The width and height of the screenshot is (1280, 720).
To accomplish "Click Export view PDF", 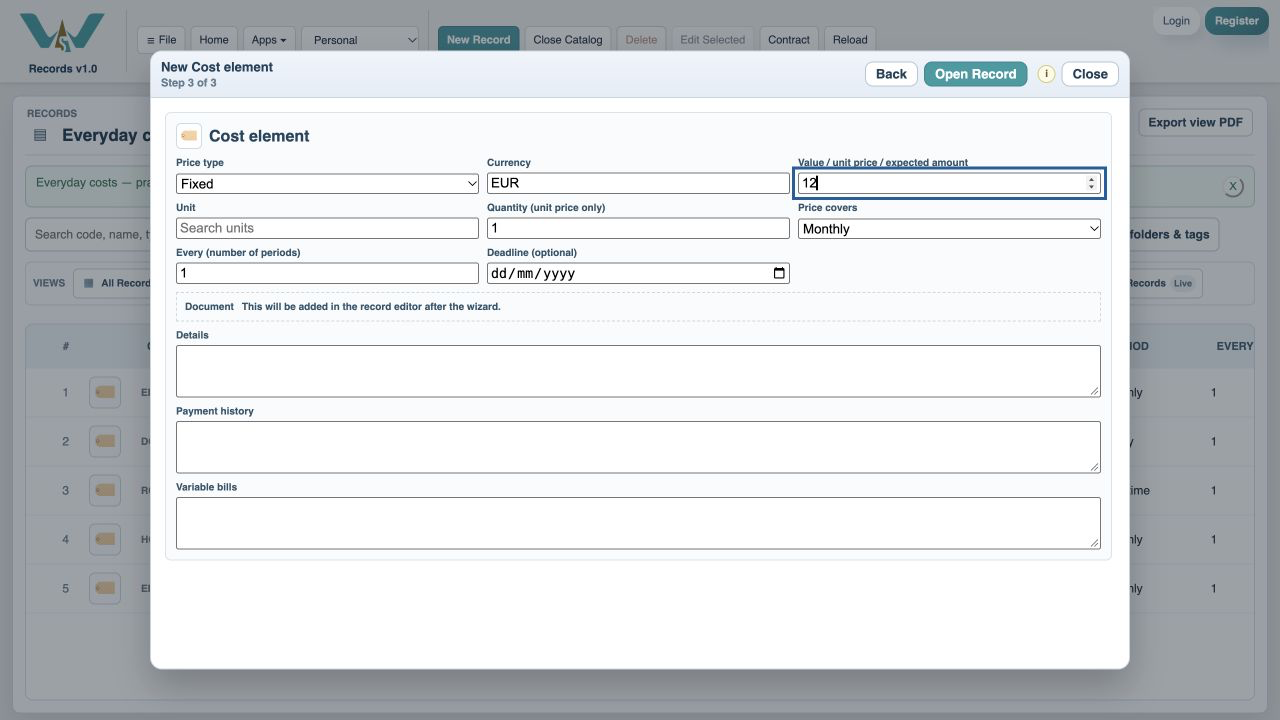I will [x=1195, y=122].
